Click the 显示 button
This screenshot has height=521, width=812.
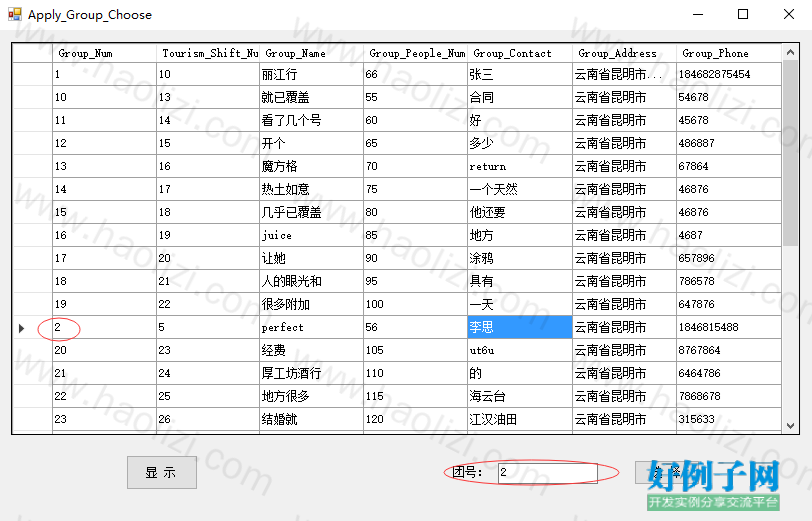162,472
